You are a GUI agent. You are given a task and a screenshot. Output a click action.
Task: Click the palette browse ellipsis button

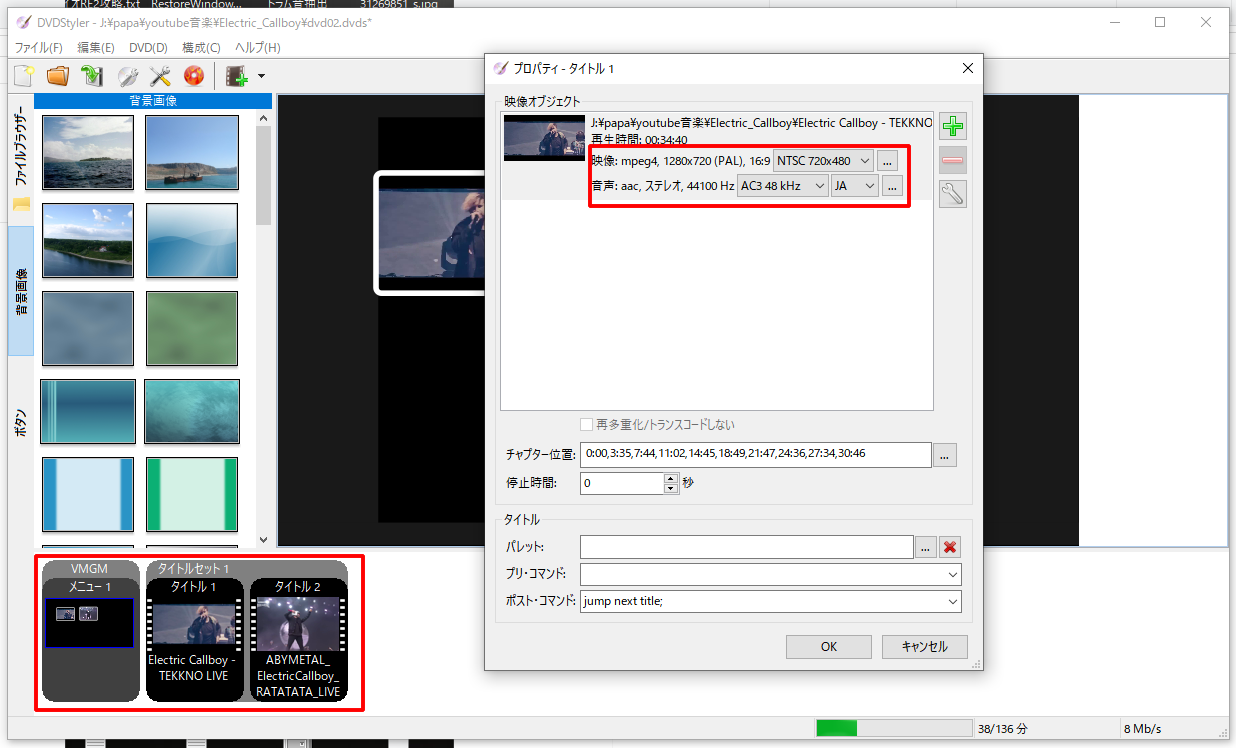pos(926,547)
